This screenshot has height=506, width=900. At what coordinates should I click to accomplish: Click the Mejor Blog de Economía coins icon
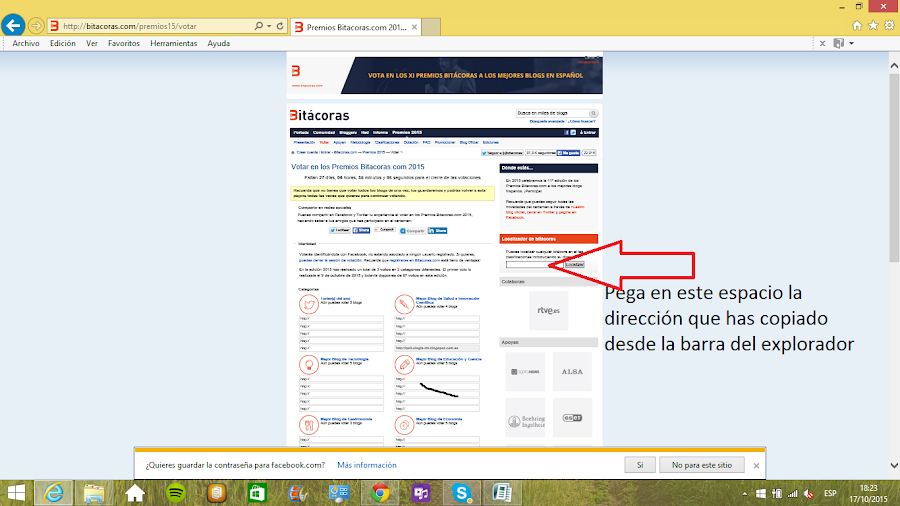click(404, 425)
